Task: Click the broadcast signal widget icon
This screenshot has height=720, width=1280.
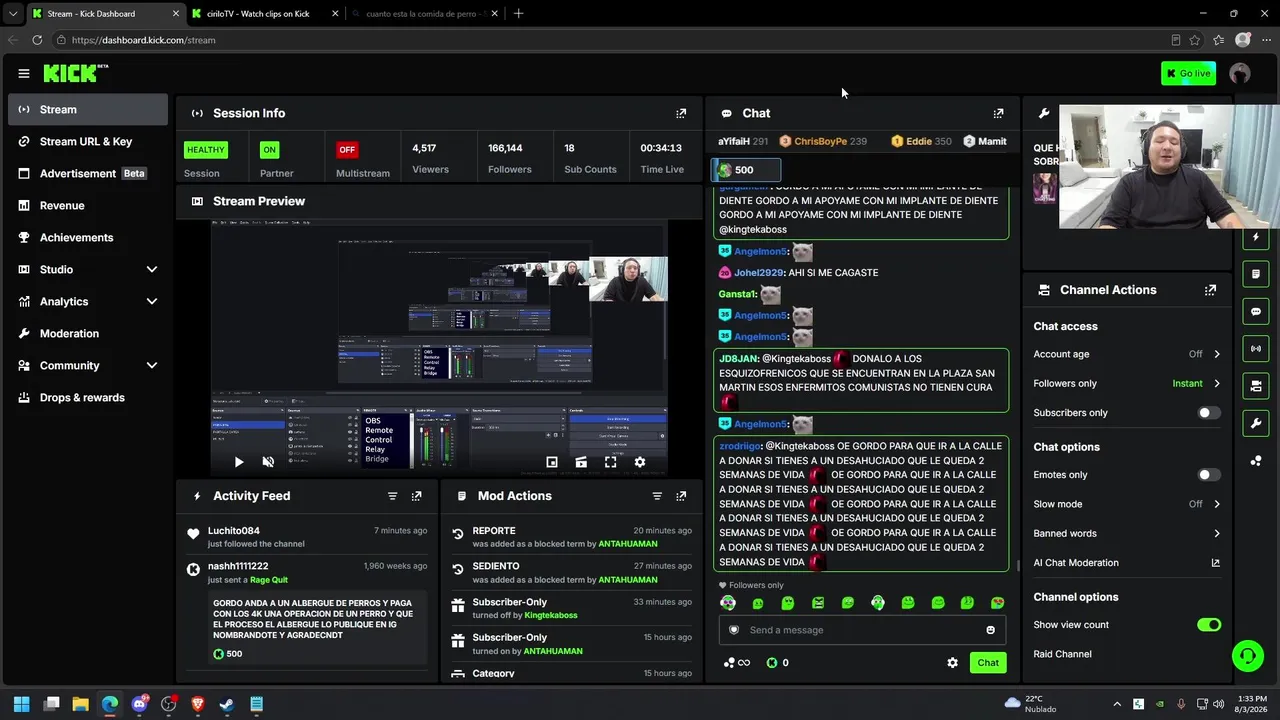Action: pos(1256,348)
